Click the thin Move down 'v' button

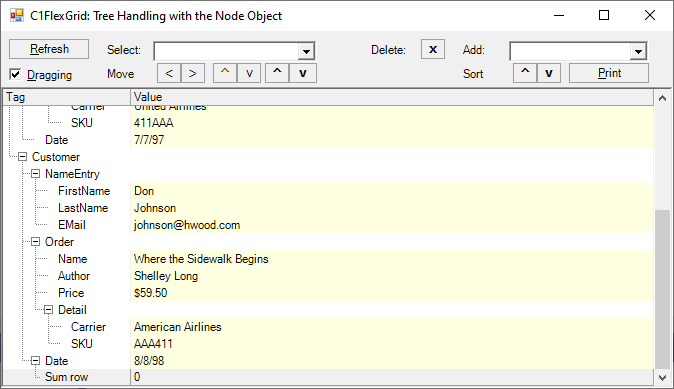pos(249,73)
